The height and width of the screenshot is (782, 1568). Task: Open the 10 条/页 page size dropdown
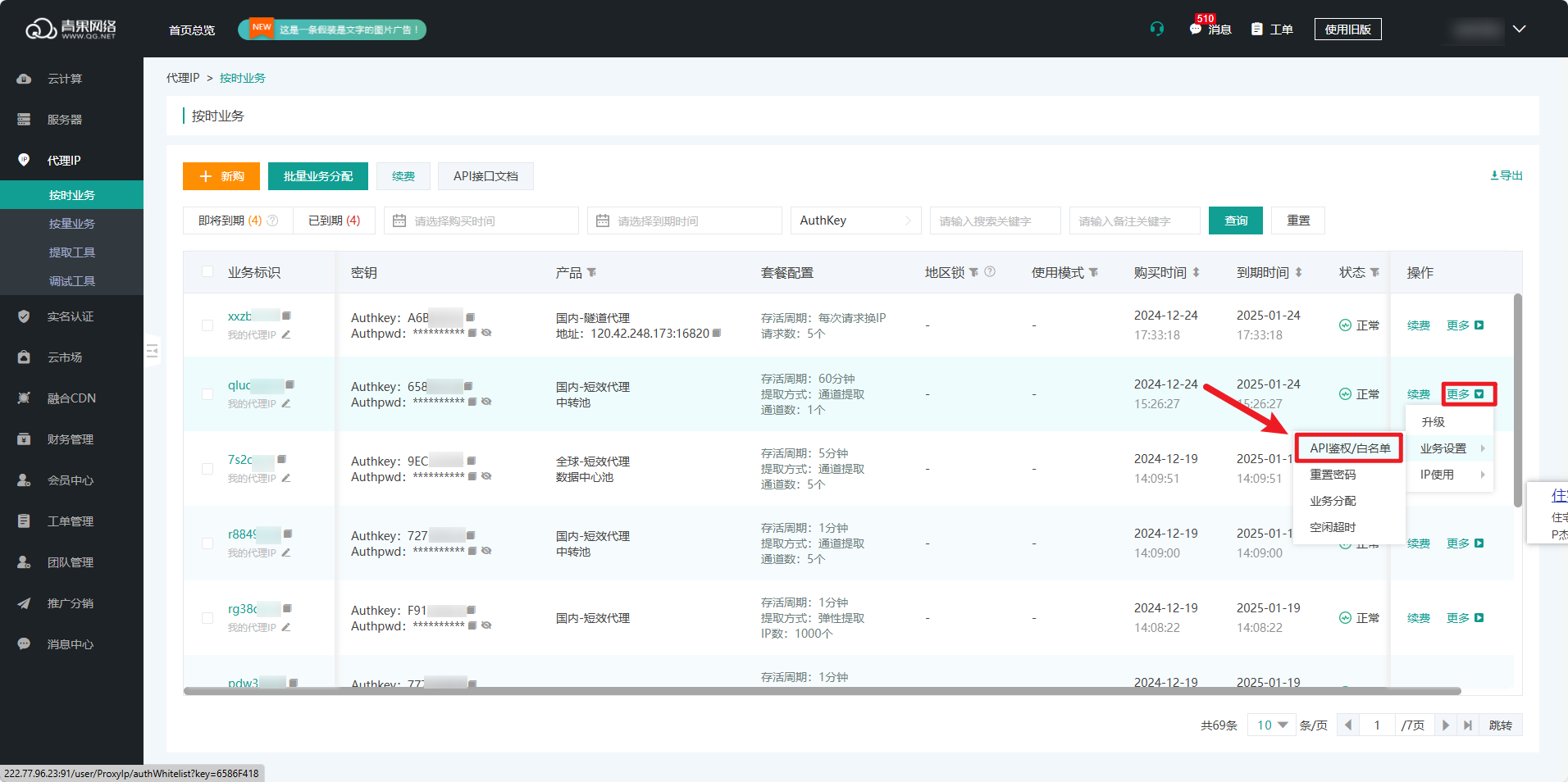point(1272,725)
